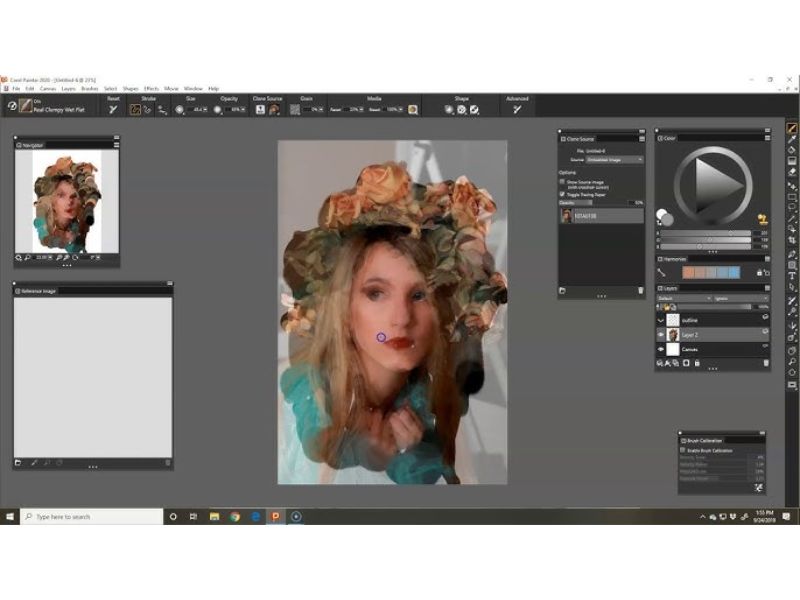
Task: Click the new layer icon in Layers panel
Action: [x=686, y=362]
